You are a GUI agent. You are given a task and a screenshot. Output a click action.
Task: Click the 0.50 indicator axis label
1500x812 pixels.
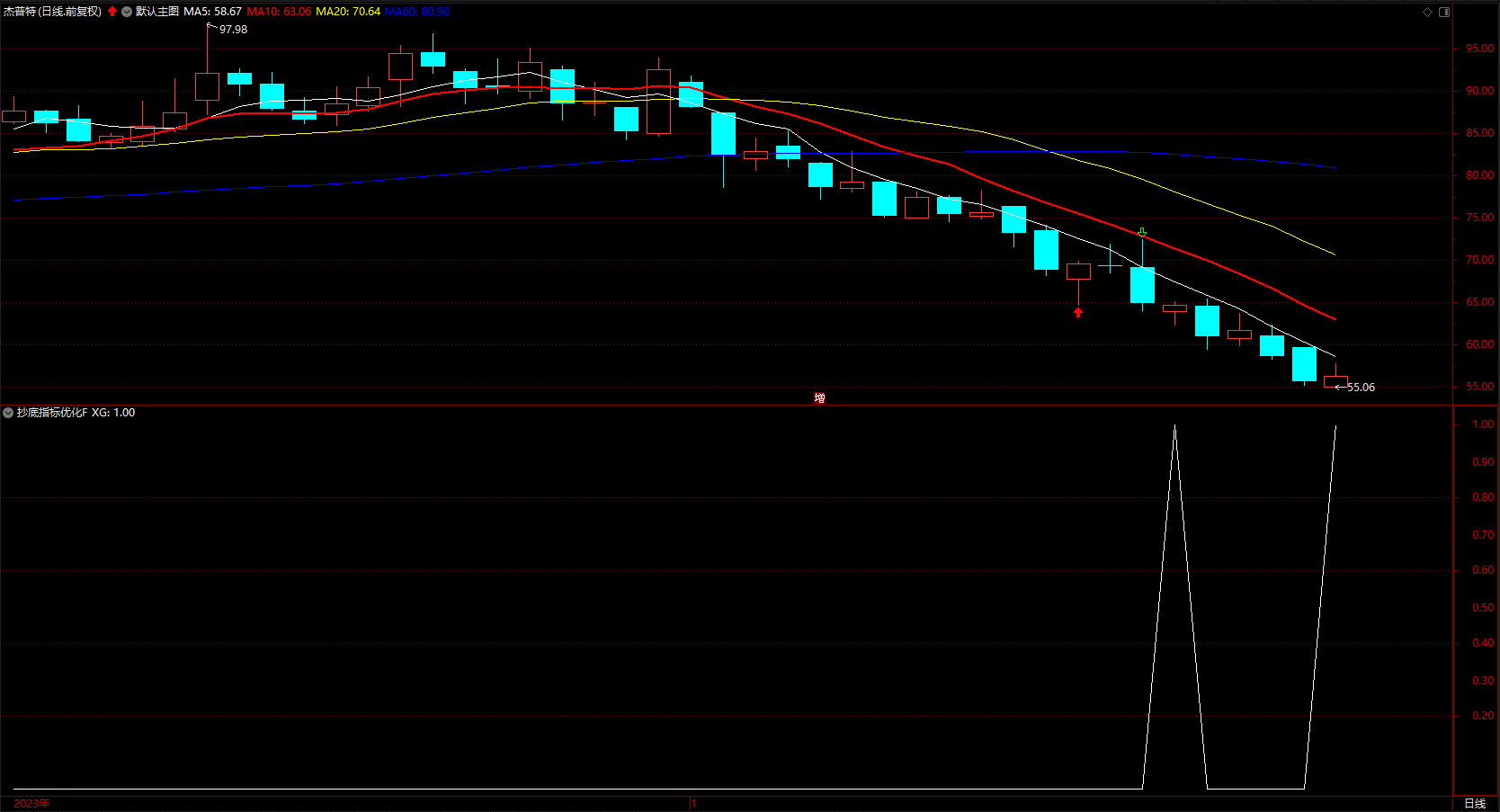1483,608
